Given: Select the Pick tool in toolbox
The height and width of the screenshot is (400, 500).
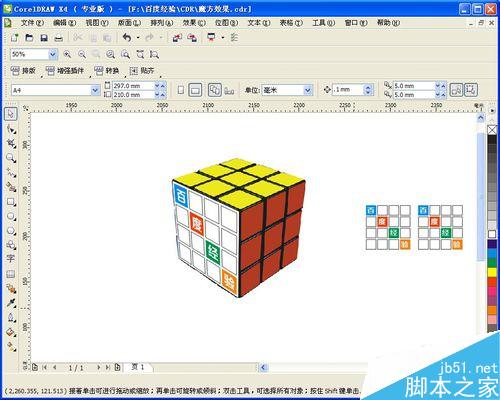Looking at the screenshot, I should point(11,114).
